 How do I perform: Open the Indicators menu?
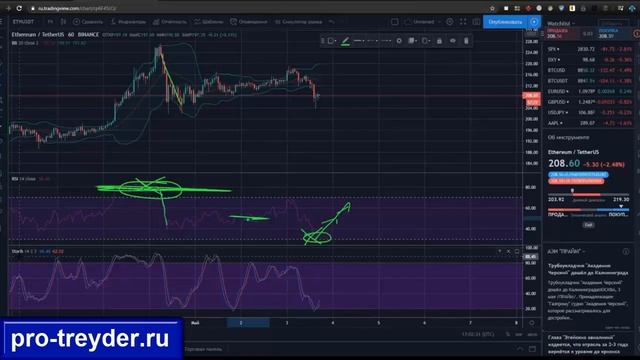(128, 22)
